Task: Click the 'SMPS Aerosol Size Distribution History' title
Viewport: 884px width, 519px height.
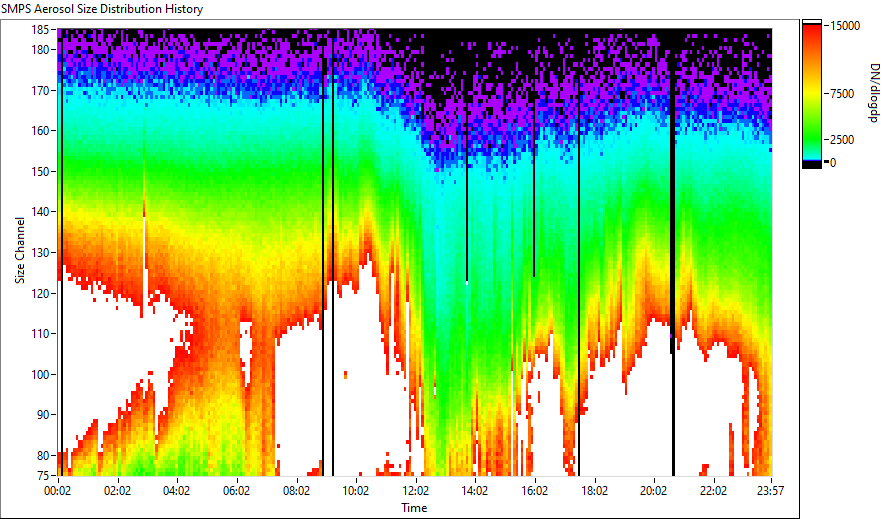Action: point(102,9)
